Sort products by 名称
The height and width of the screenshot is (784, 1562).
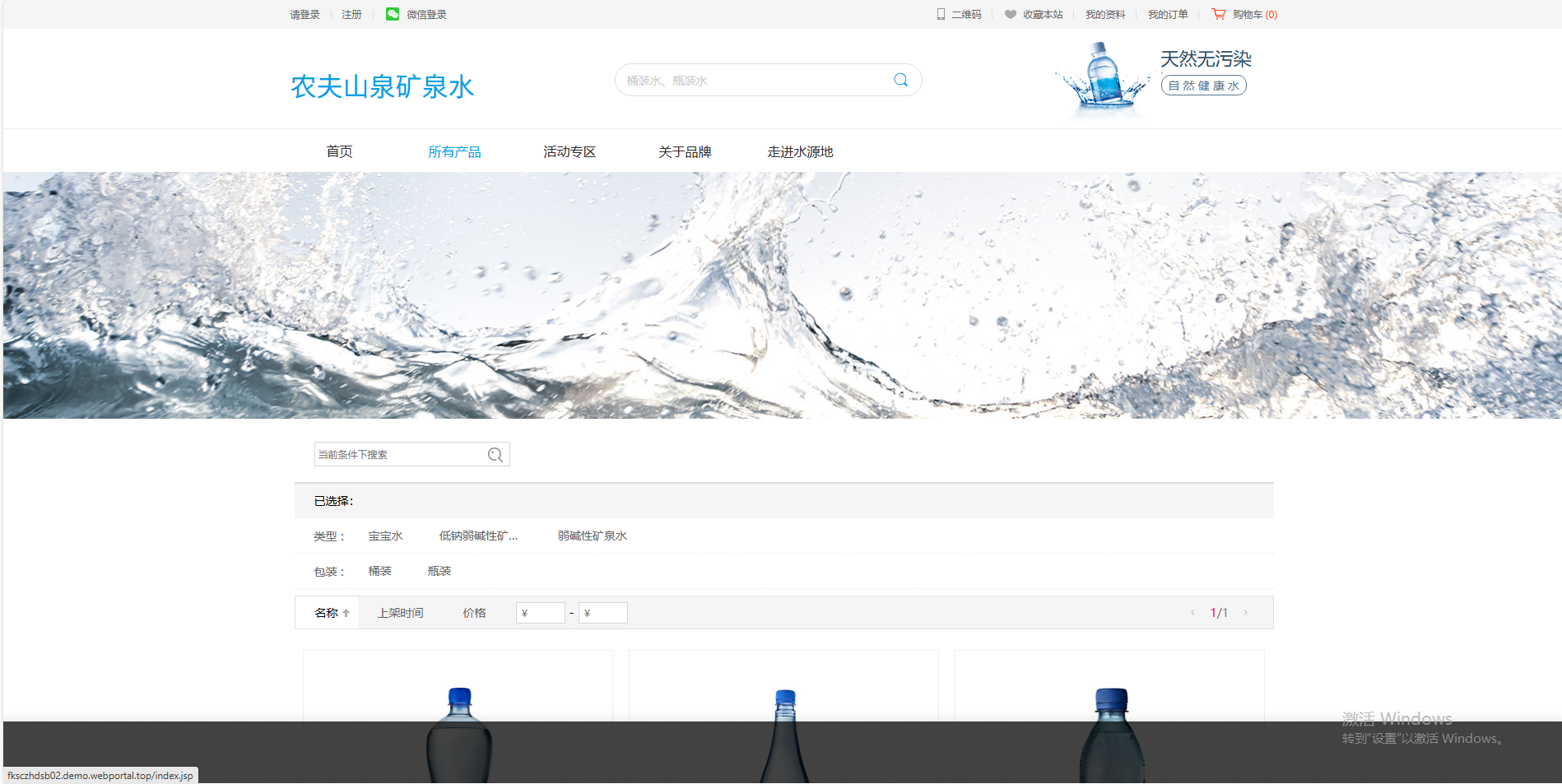click(327, 613)
